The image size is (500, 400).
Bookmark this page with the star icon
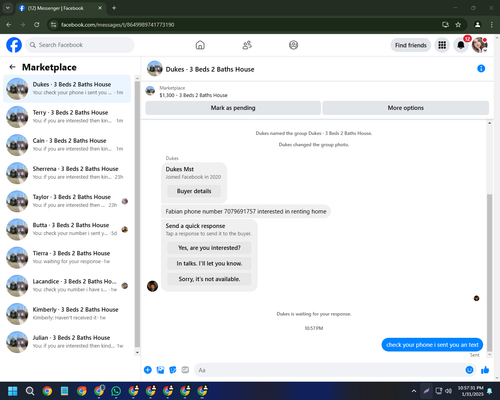[458, 25]
